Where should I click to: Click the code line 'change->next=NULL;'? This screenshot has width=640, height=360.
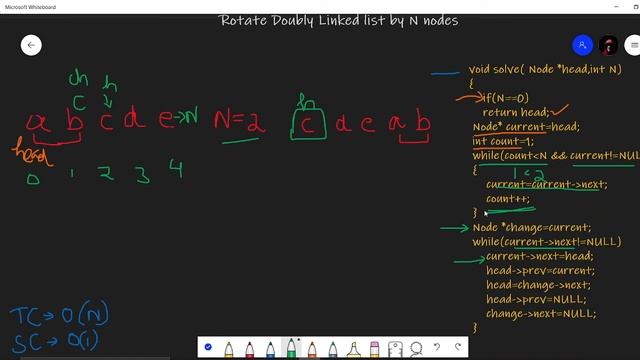pos(541,313)
